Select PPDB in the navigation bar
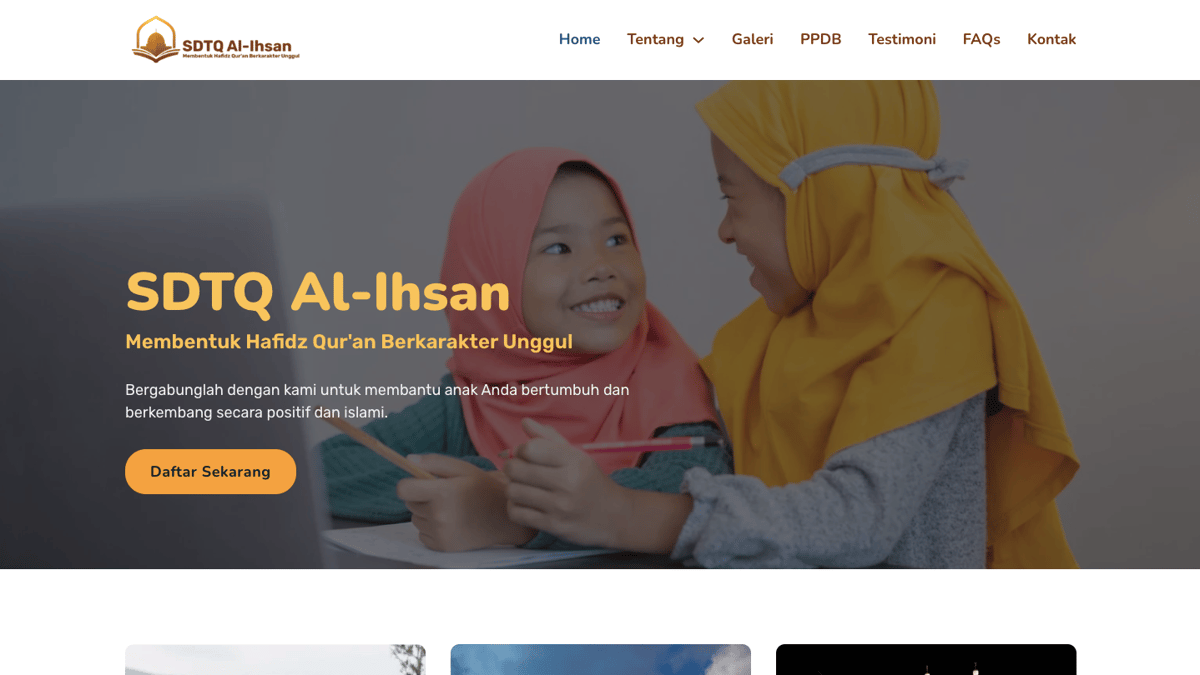 coord(820,39)
